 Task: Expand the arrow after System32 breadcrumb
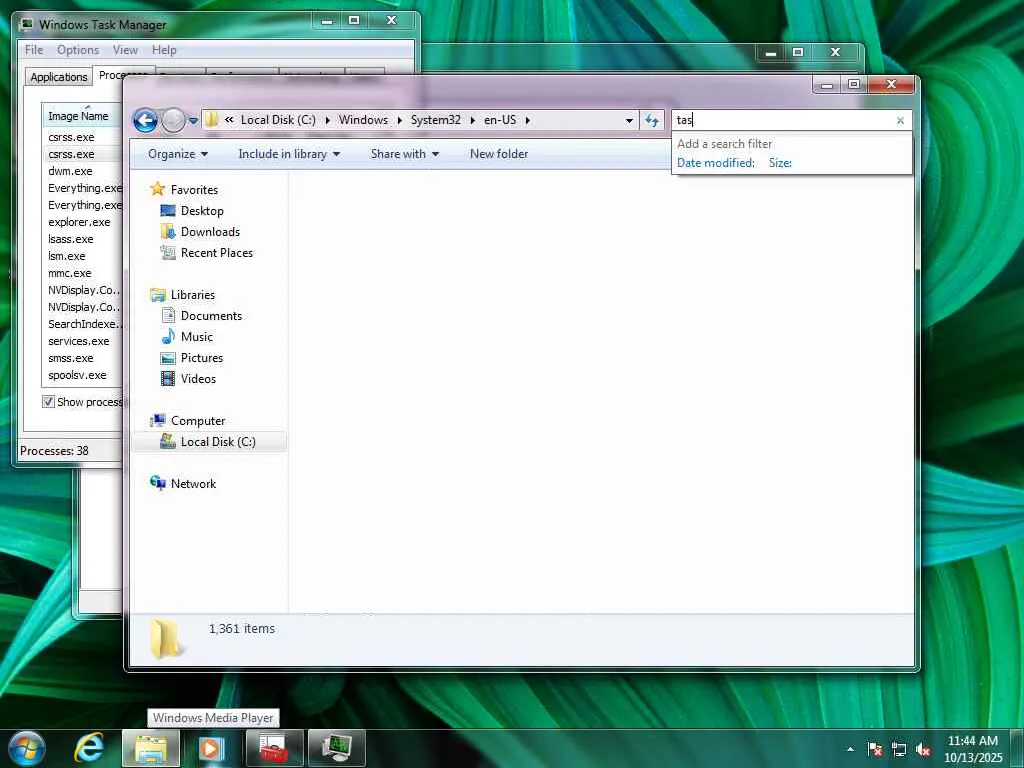pos(472,121)
